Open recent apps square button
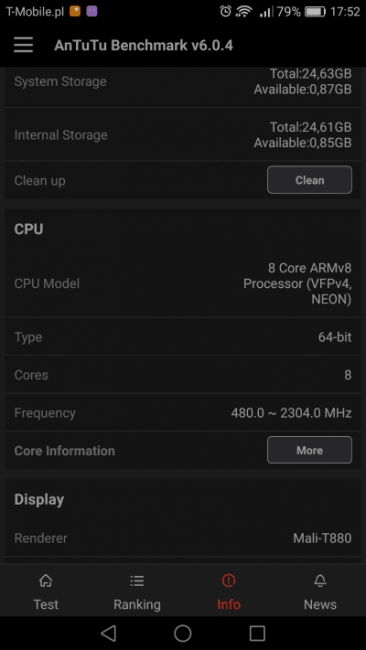The image size is (366, 650). tap(257, 633)
